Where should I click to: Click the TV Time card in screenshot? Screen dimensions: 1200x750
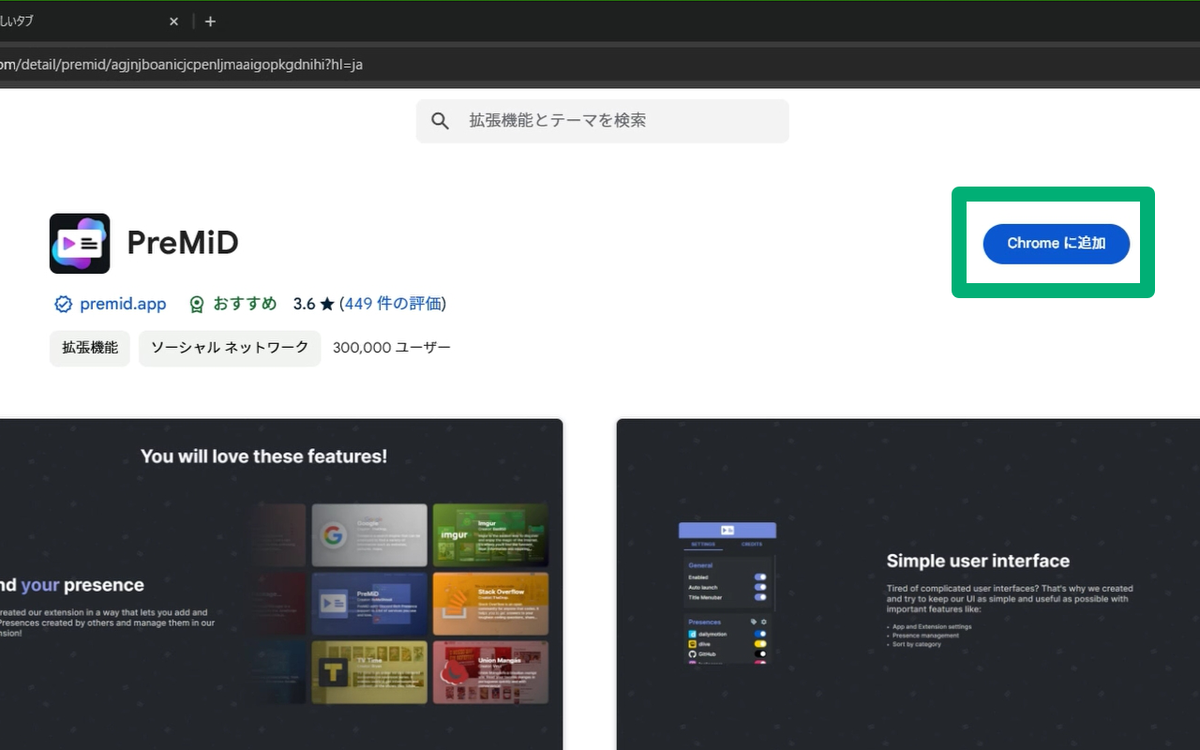(x=369, y=672)
